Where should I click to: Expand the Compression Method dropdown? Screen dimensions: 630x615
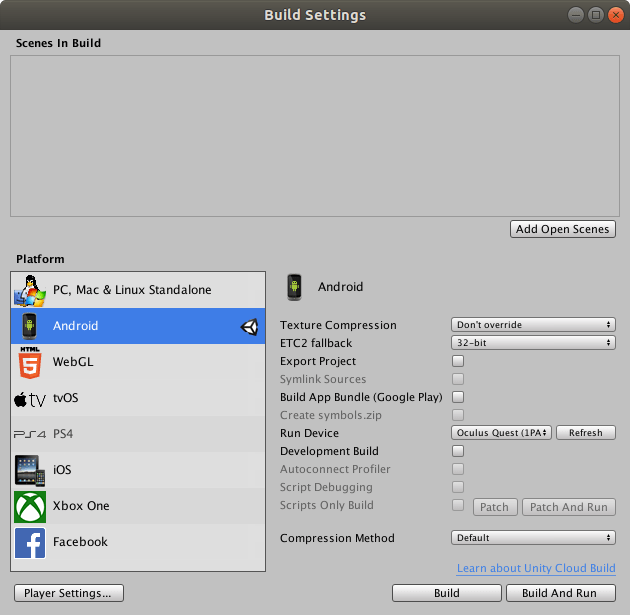pyautogui.click(x=533, y=538)
